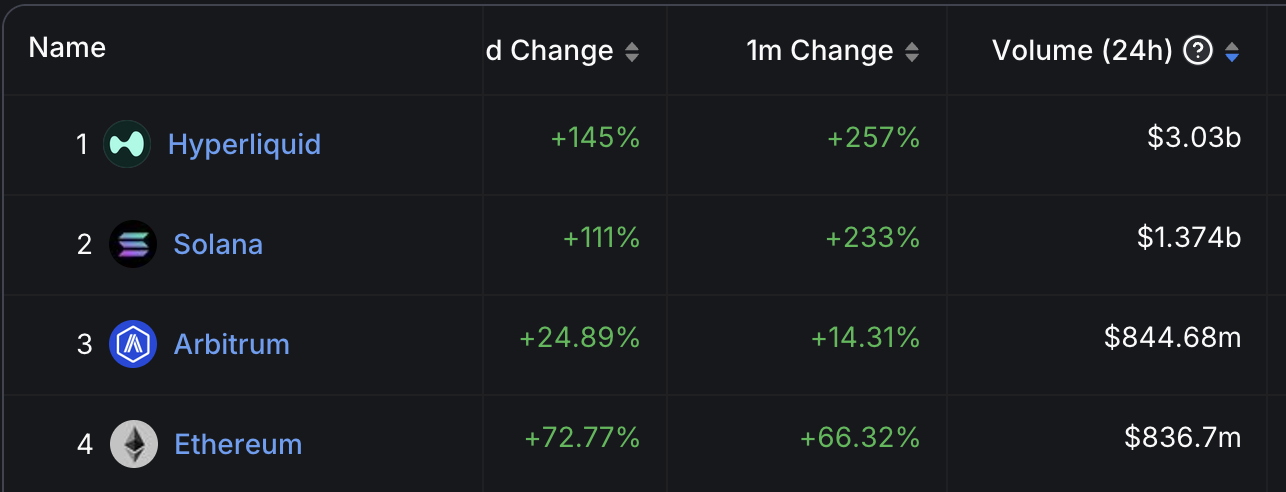Click Arbitrum's +14.31% monthly change
The width and height of the screenshot is (1286, 492).
865,338
